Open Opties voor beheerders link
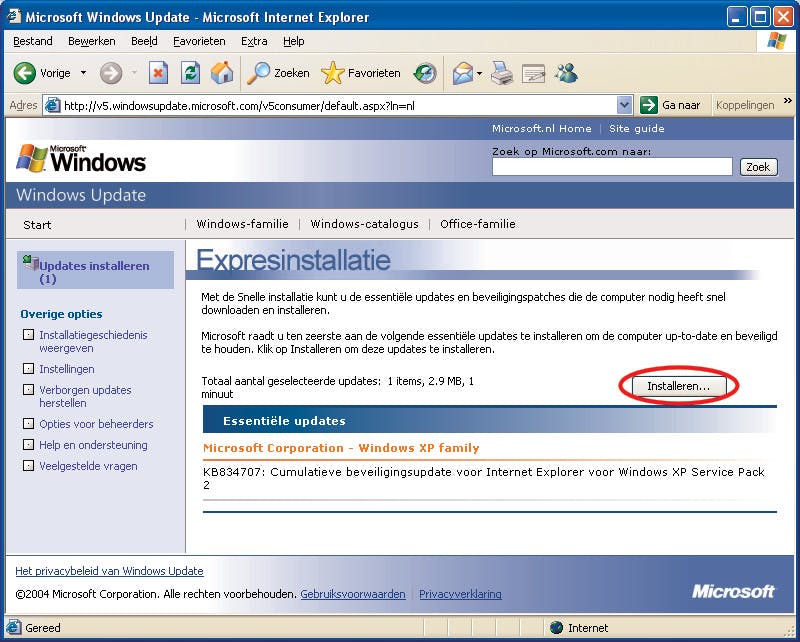Viewport: 800px width, 642px height. pyautogui.click(x=96, y=424)
